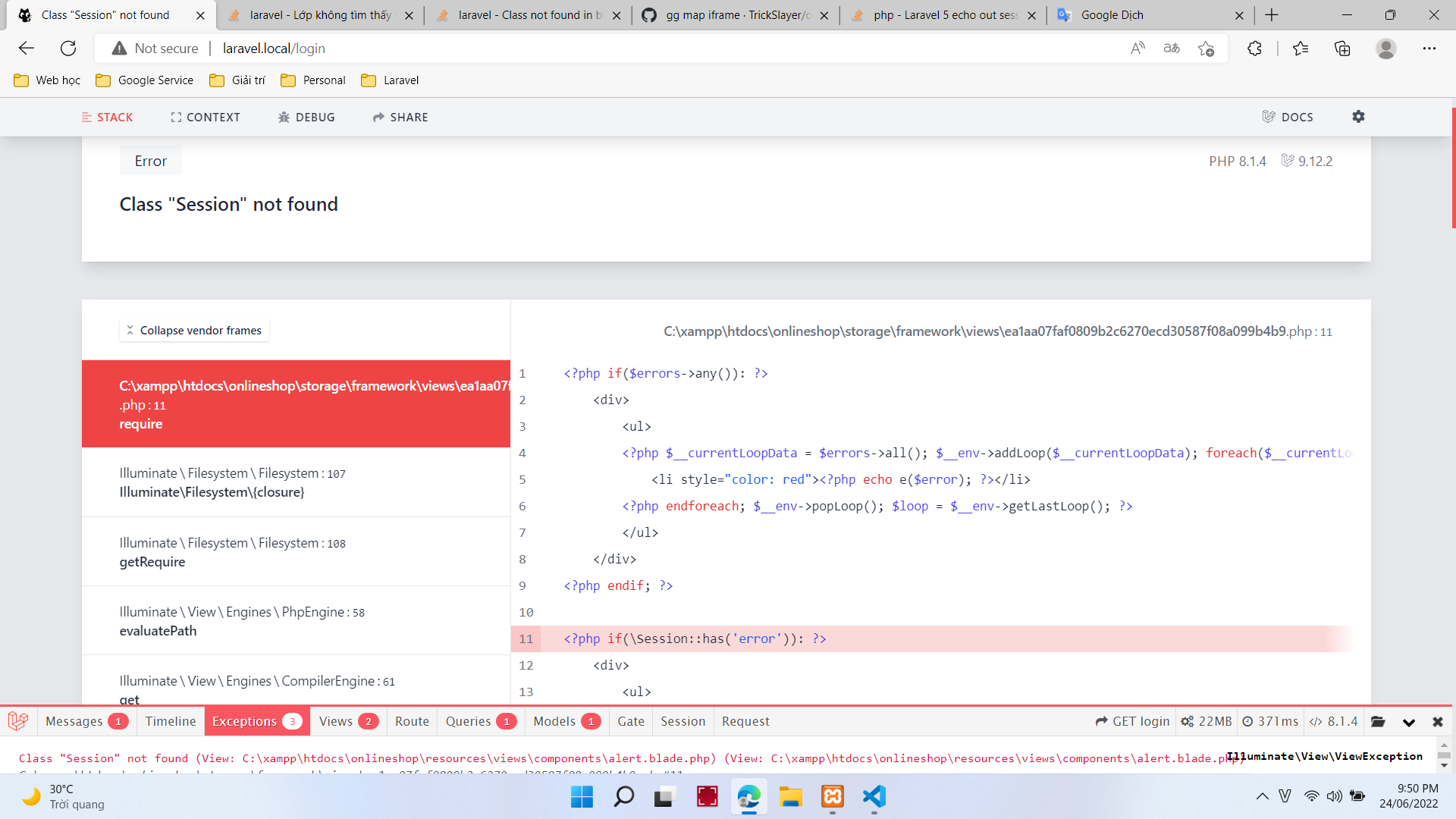Screen dimensions: 1456x819
Task: Click the DOCS icon link
Action: pos(1289,117)
